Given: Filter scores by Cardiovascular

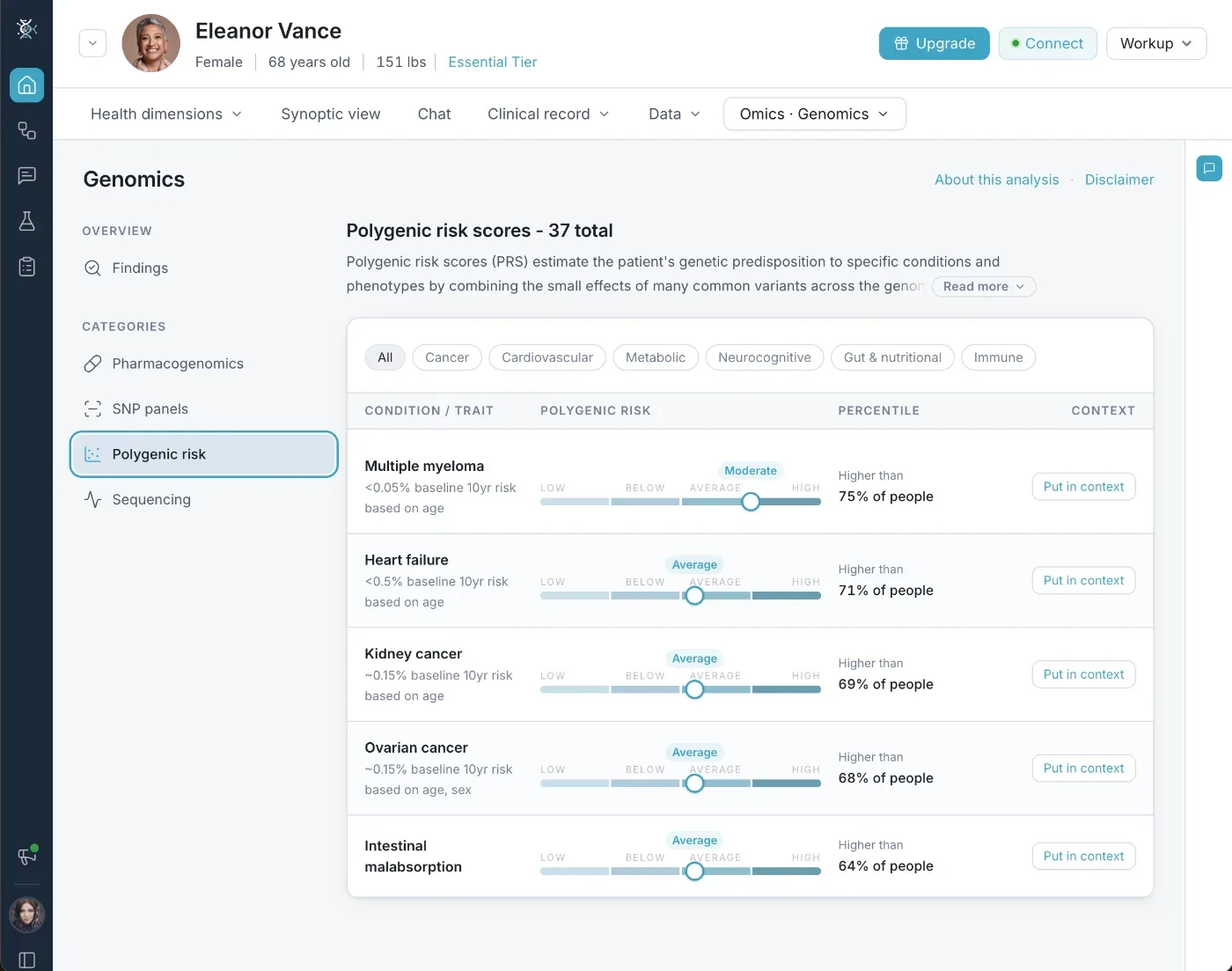Looking at the screenshot, I should pyautogui.click(x=547, y=357).
